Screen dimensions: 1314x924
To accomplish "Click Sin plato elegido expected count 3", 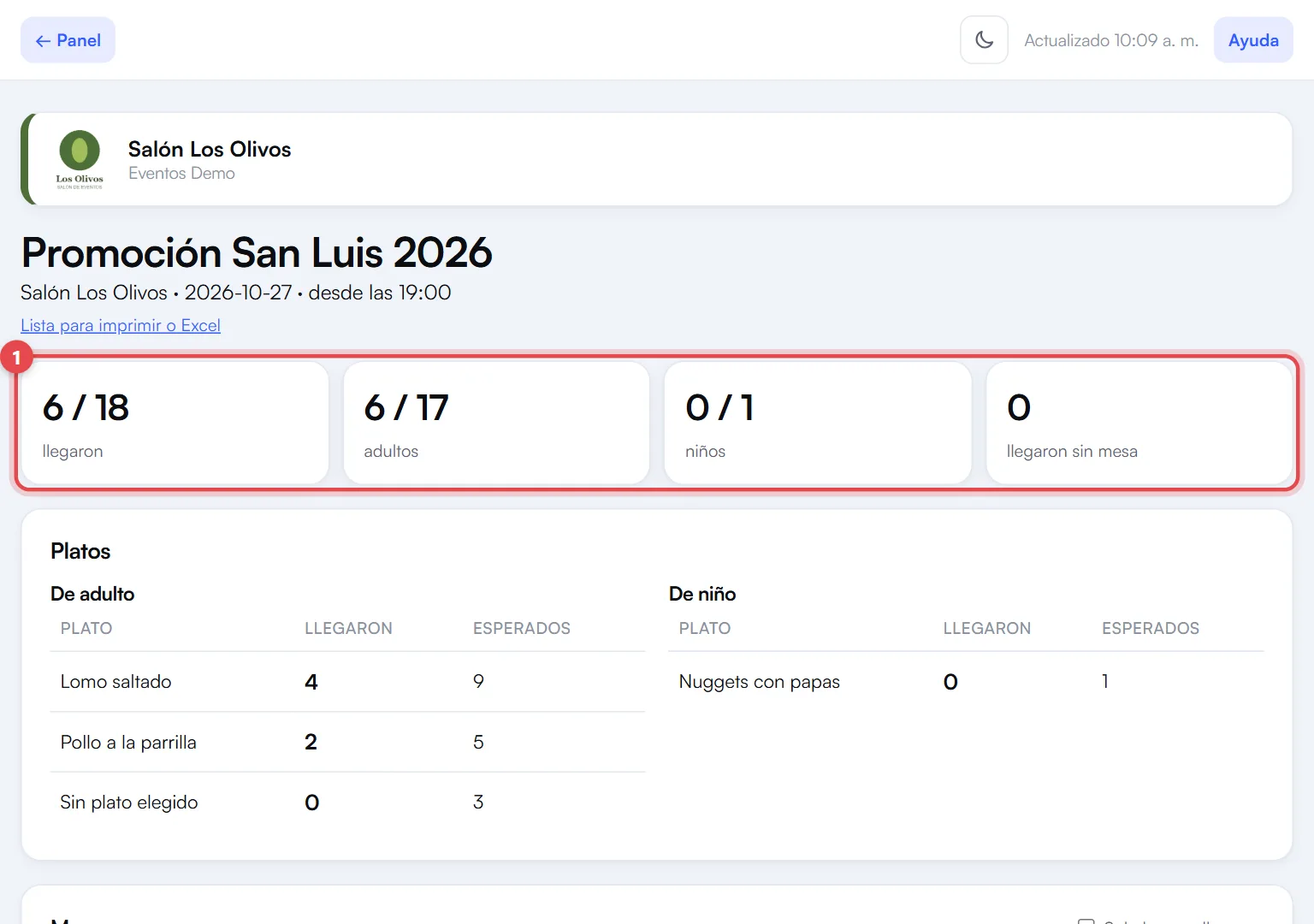I will click(478, 802).
